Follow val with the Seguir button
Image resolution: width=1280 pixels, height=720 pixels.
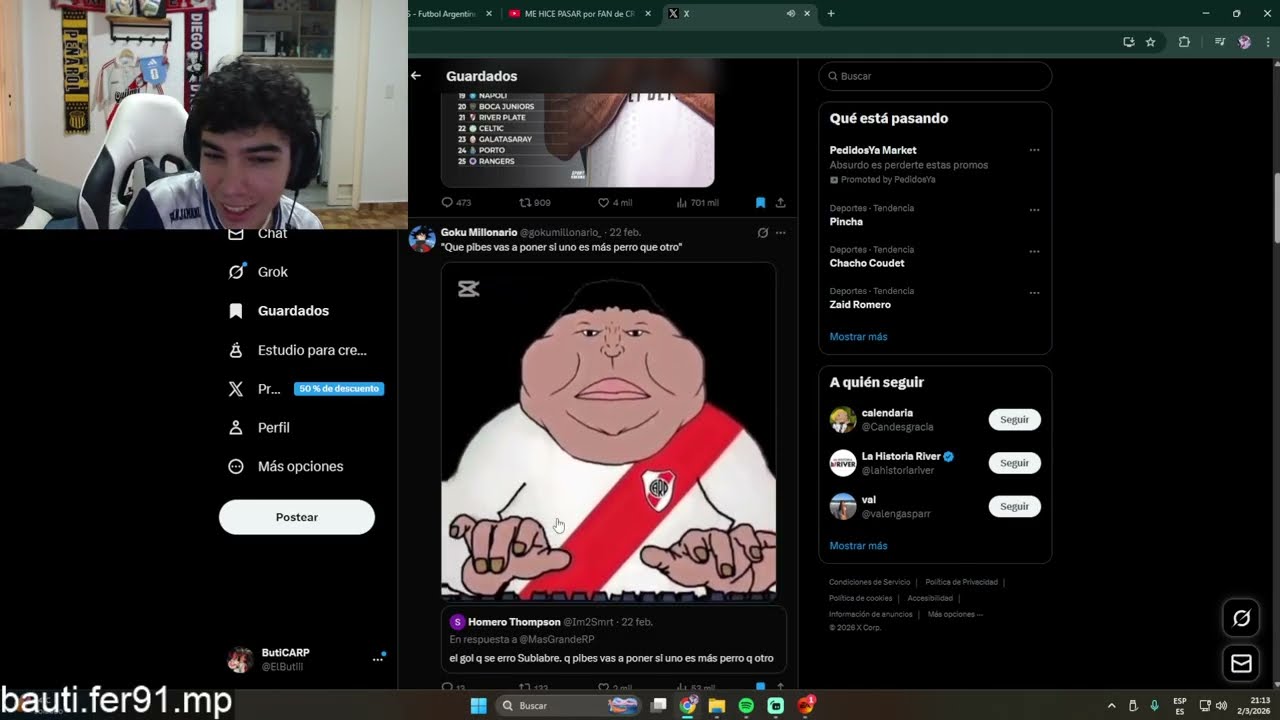(x=1014, y=506)
